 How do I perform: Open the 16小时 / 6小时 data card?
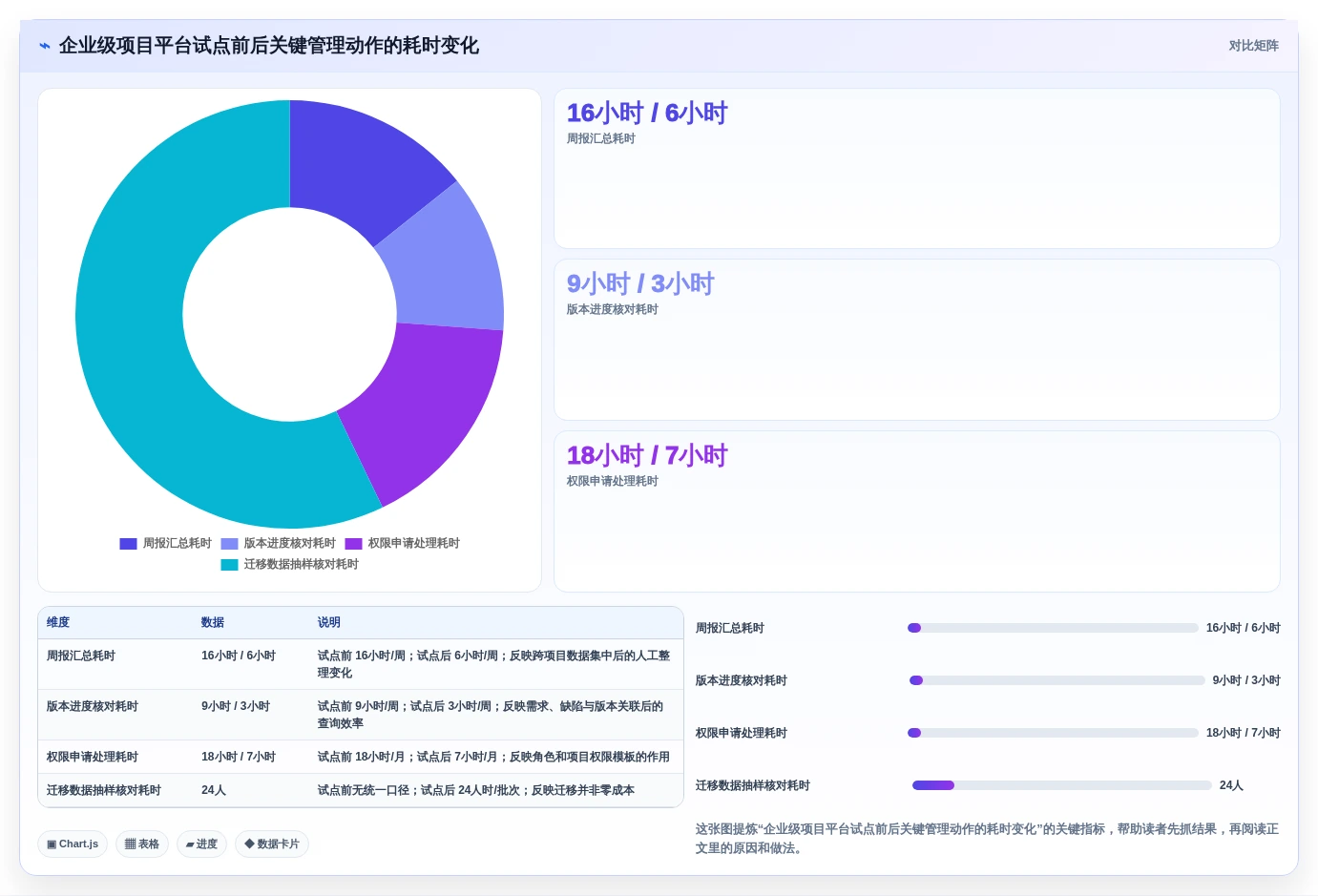(917, 169)
